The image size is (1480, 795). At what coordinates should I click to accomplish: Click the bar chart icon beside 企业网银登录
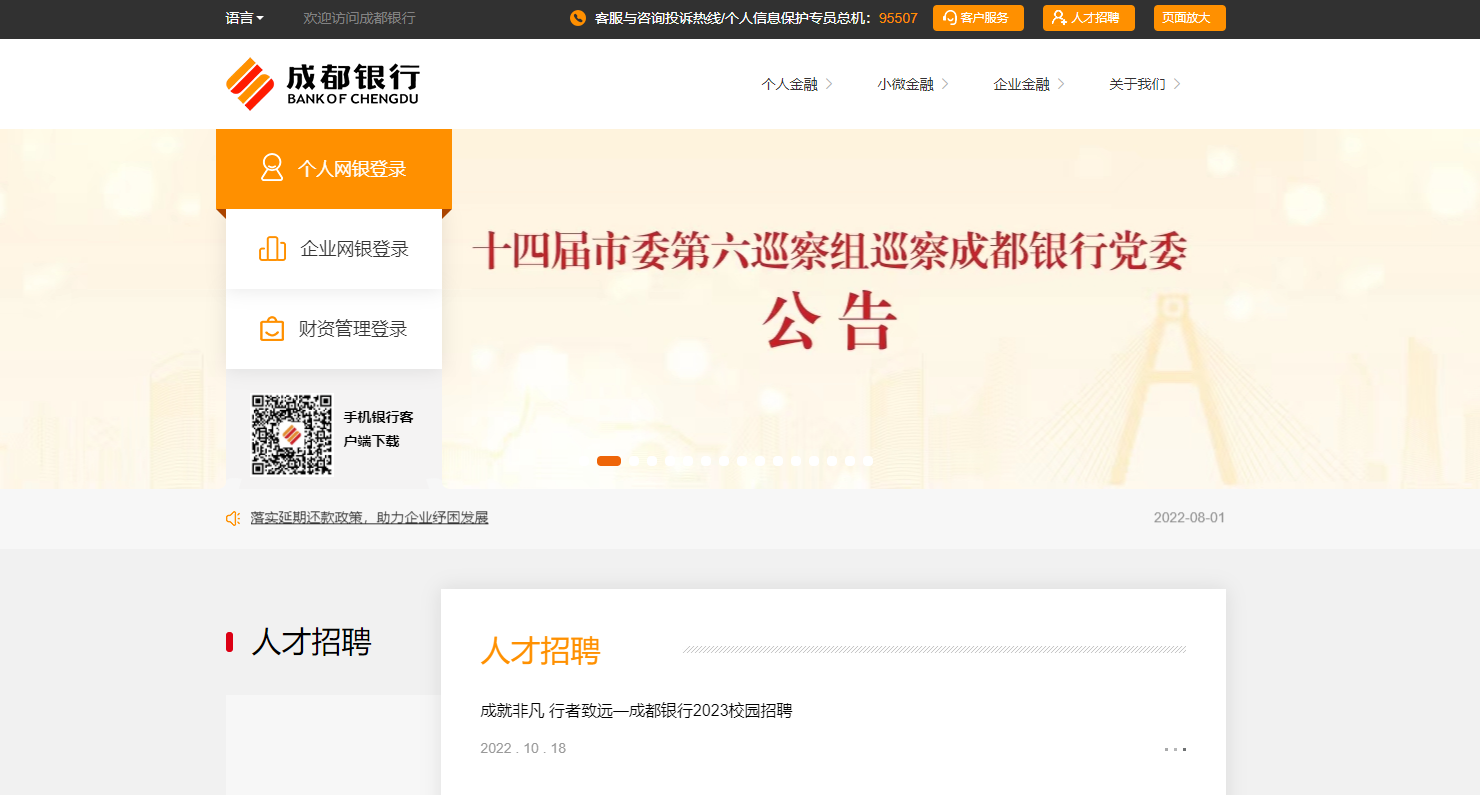(x=272, y=249)
